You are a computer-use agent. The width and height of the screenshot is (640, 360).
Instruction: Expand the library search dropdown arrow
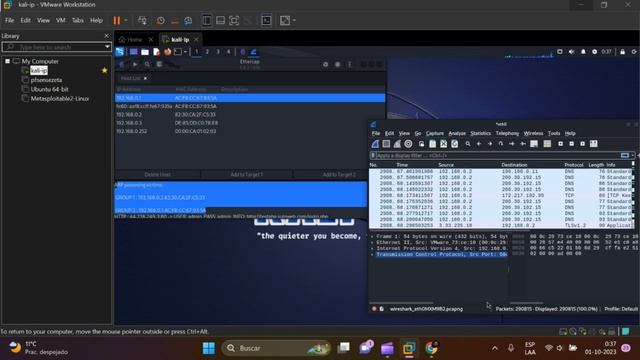click(x=107, y=47)
